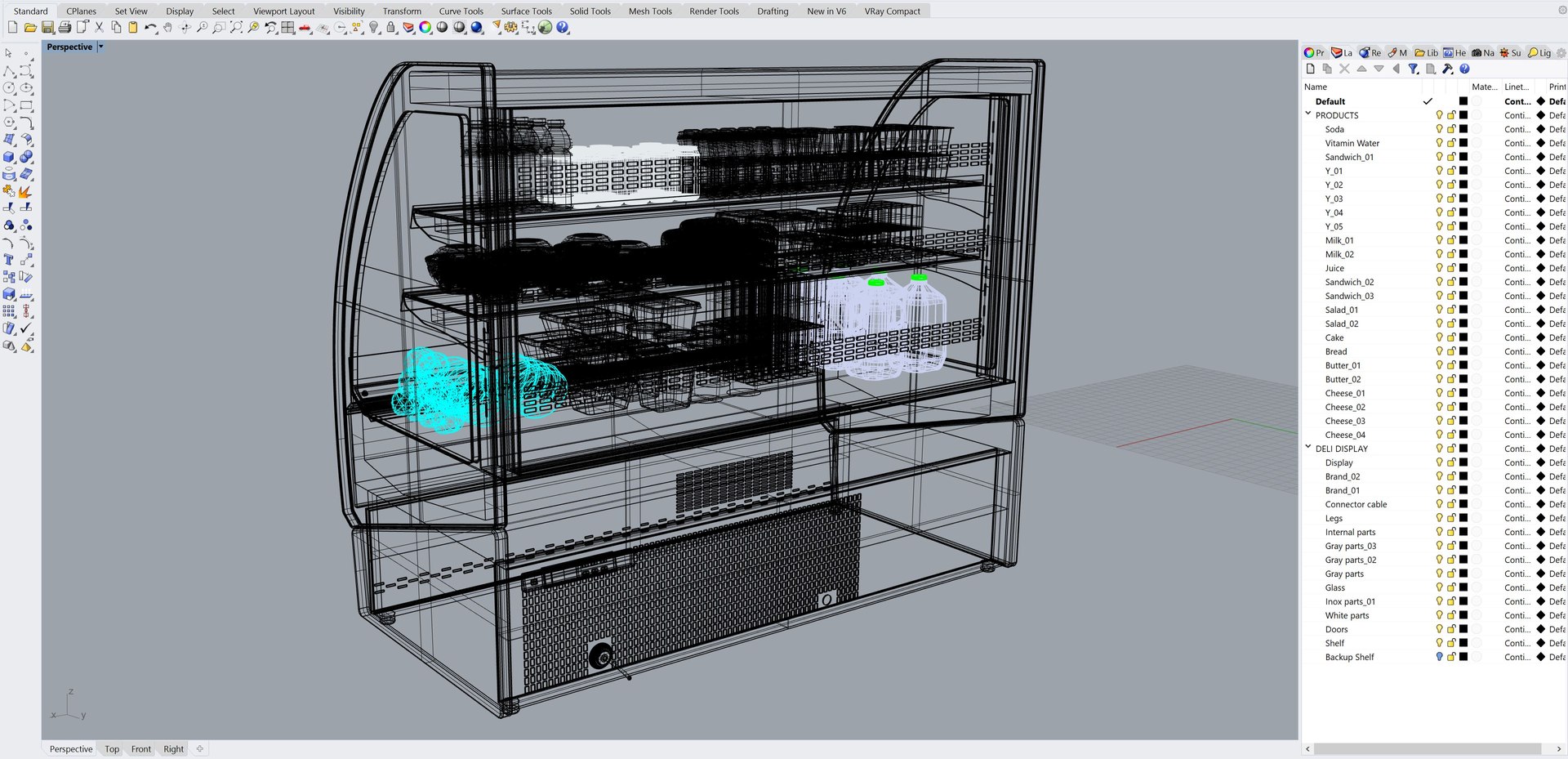The width and height of the screenshot is (1568, 759).
Task: Toggle lock icon of Juice layer
Action: tap(1451, 268)
